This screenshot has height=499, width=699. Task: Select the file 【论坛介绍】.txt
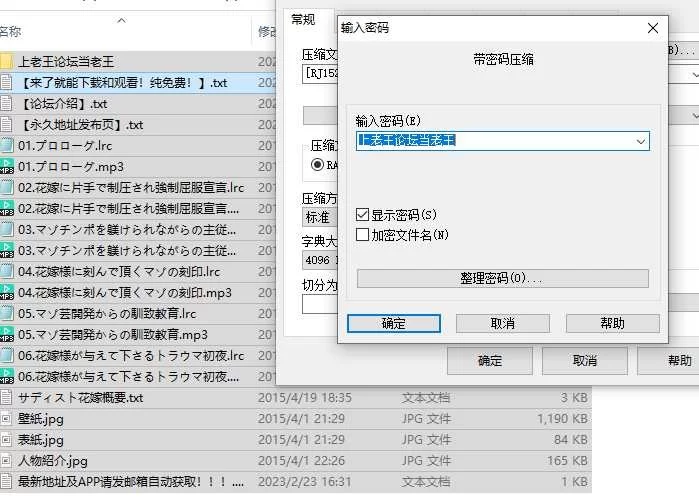(x=64, y=104)
